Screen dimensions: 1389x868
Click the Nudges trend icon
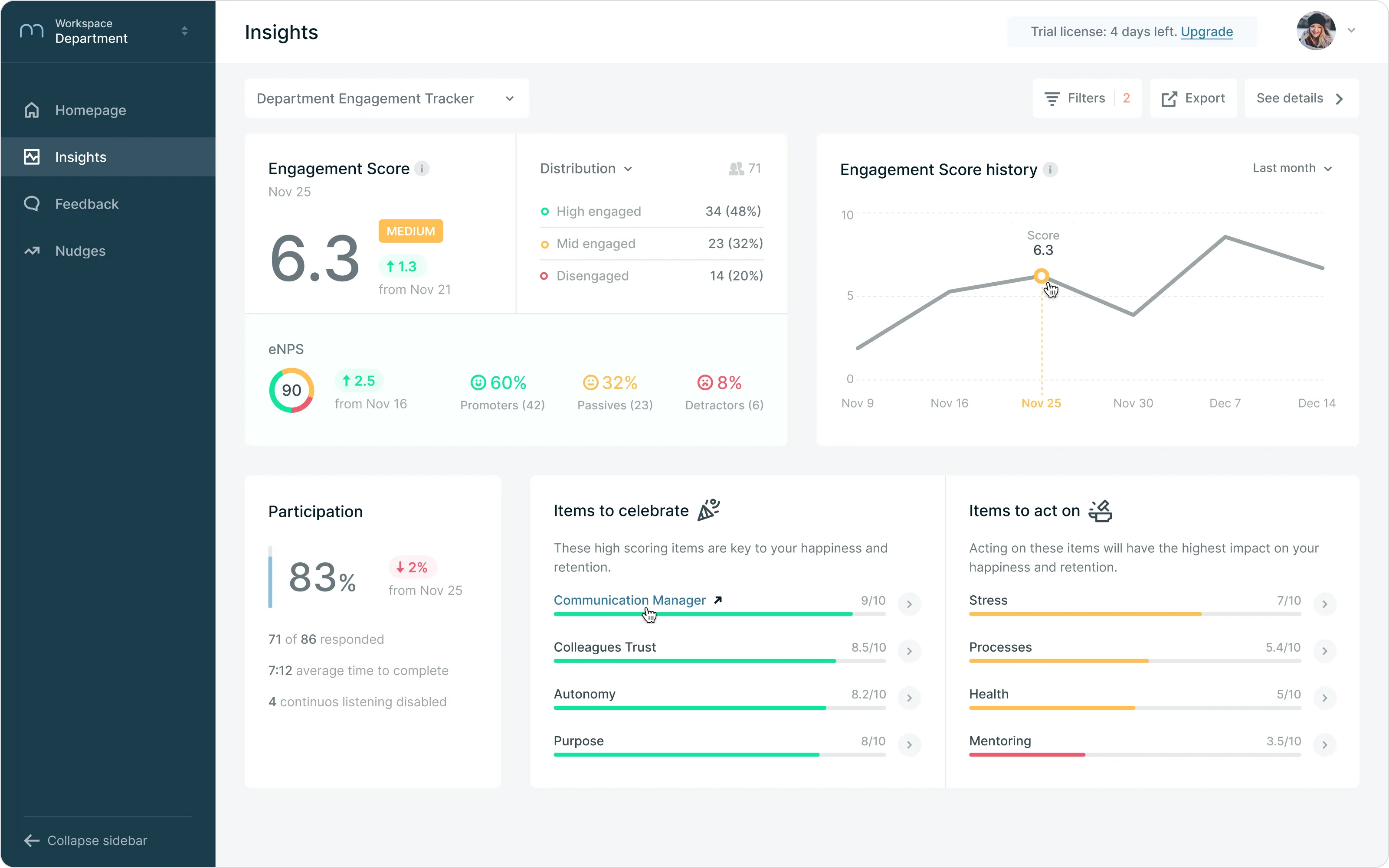[32, 251]
